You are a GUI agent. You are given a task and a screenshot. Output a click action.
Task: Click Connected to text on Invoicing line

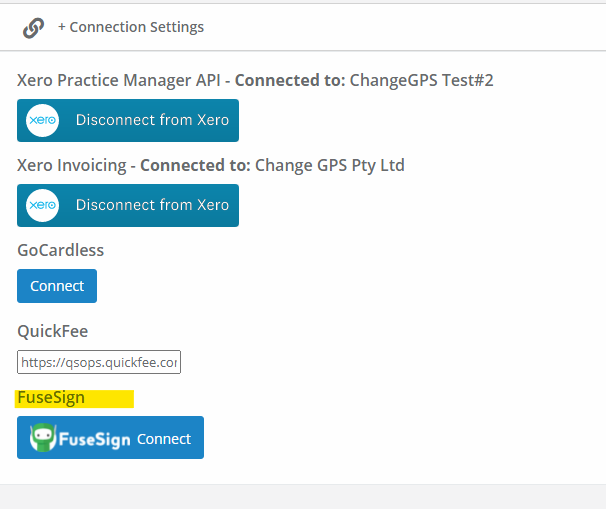[x=196, y=165]
